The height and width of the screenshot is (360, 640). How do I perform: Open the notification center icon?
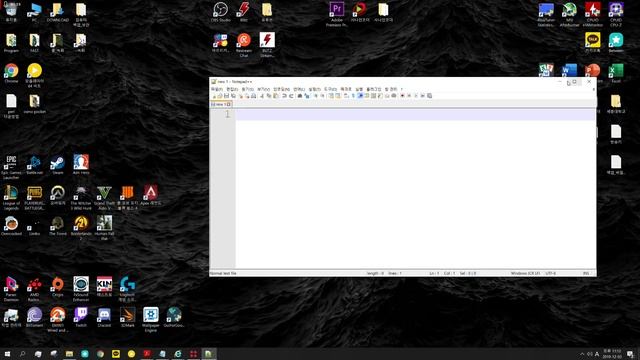click(x=631, y=354)
